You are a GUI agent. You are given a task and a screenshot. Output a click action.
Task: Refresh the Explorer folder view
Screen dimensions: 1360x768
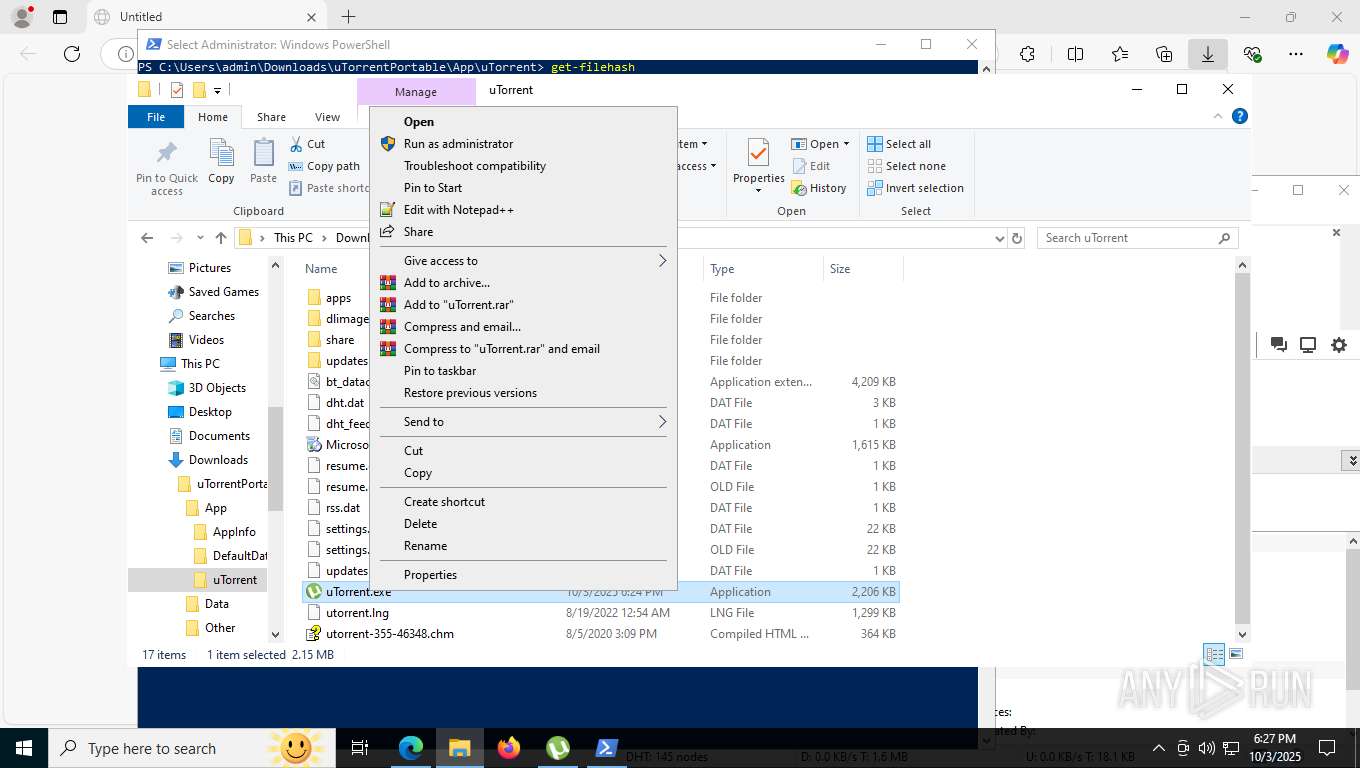(1017, 238)
